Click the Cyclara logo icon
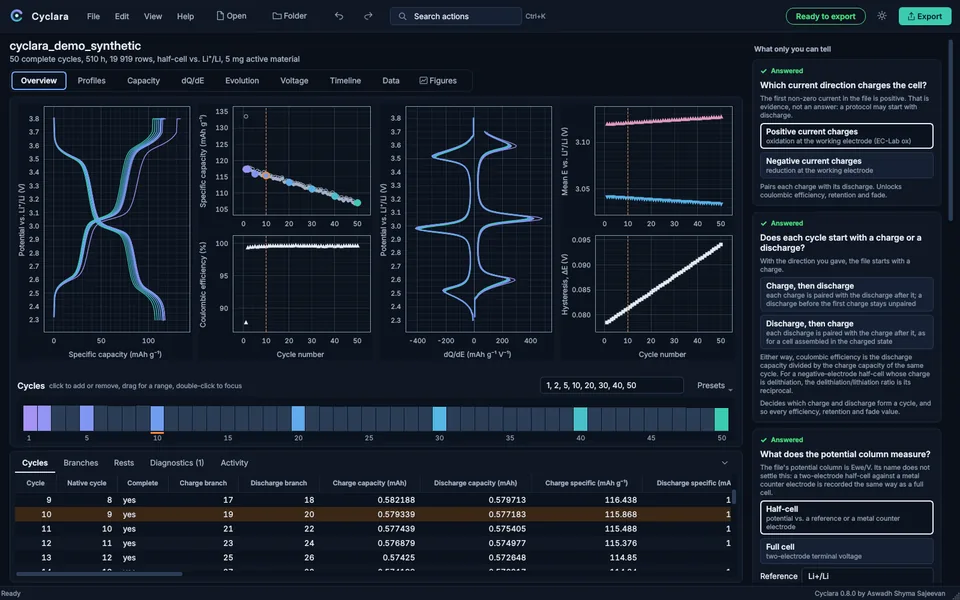This screenshot has width=960, height=600. pyautogui.click(x=17, y=16)
